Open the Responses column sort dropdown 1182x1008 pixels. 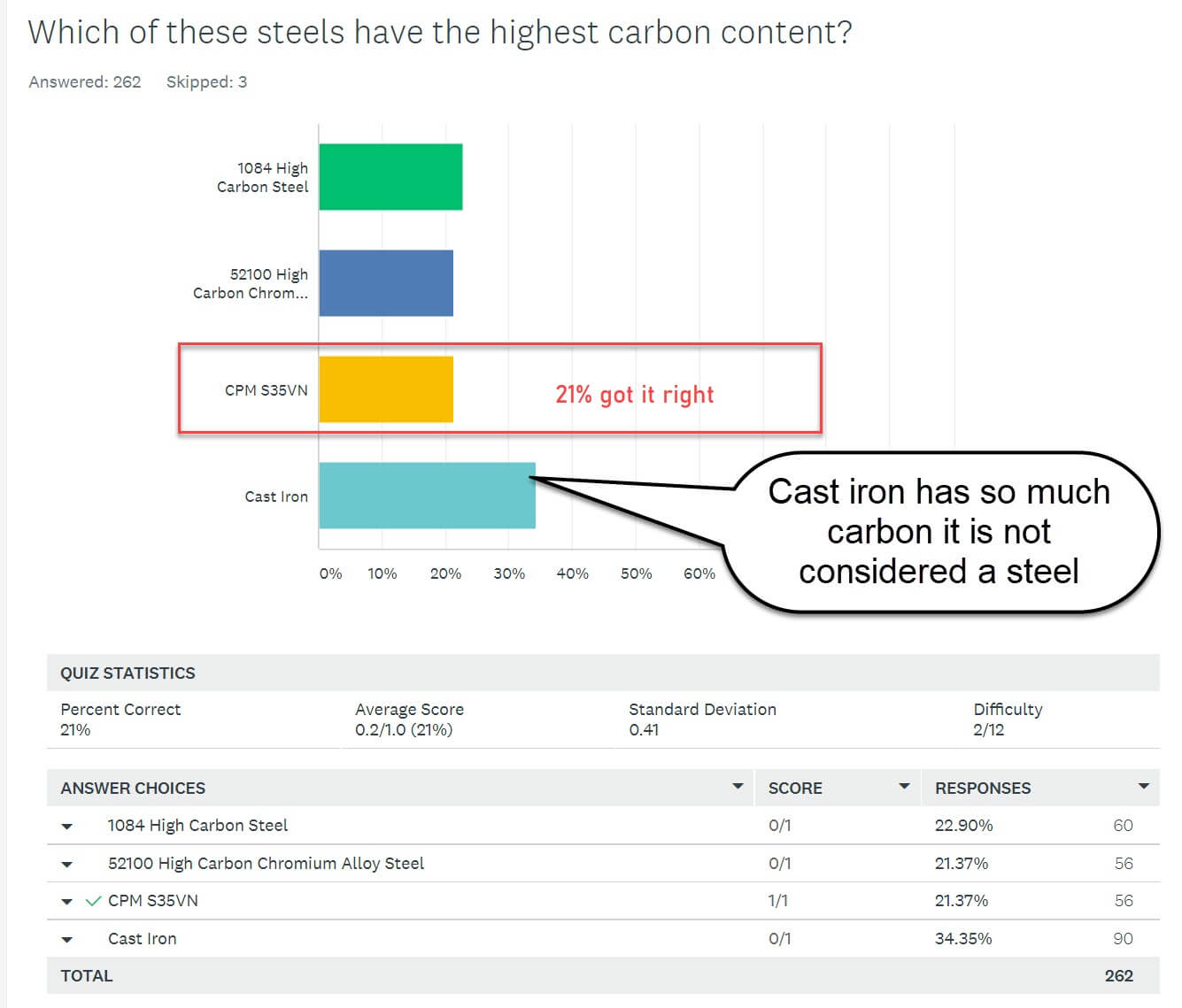[x=1143, y=786]
